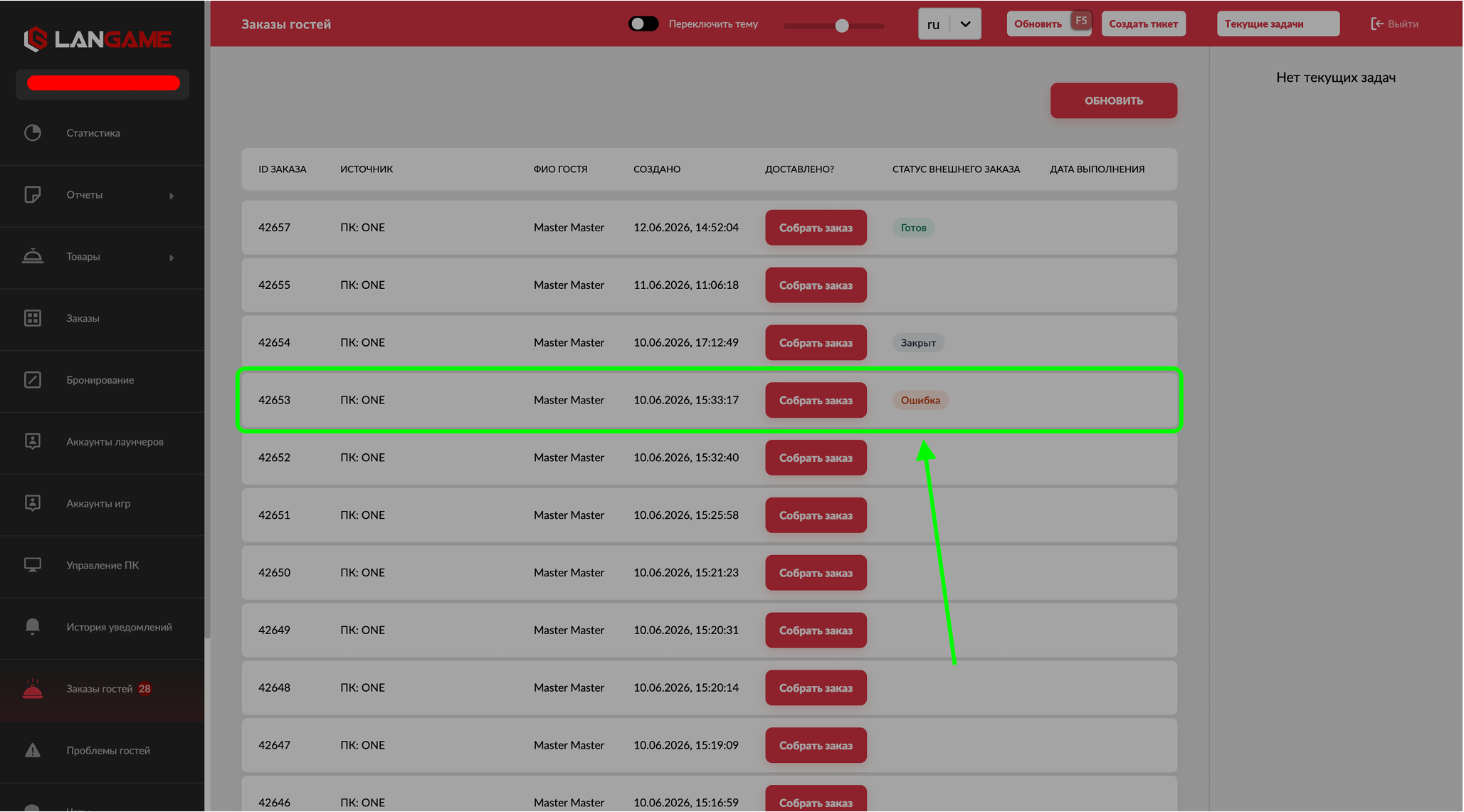The width and height of the screenshot is (1464, 812).
Task: Adjust the header zoom slider handle
Action: click(842, 26)
